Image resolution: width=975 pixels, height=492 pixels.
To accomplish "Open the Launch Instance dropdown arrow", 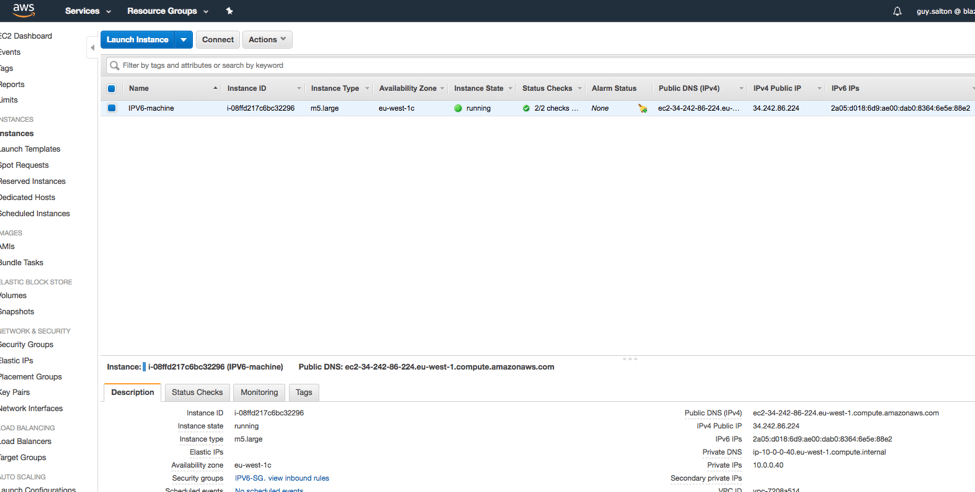I will pos(183,39).
